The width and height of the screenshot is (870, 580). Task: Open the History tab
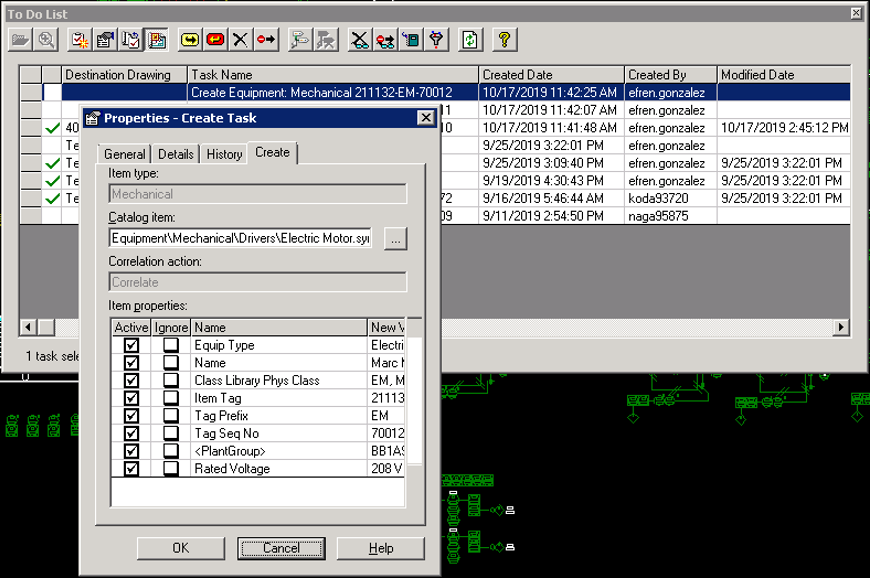point(224,154)
